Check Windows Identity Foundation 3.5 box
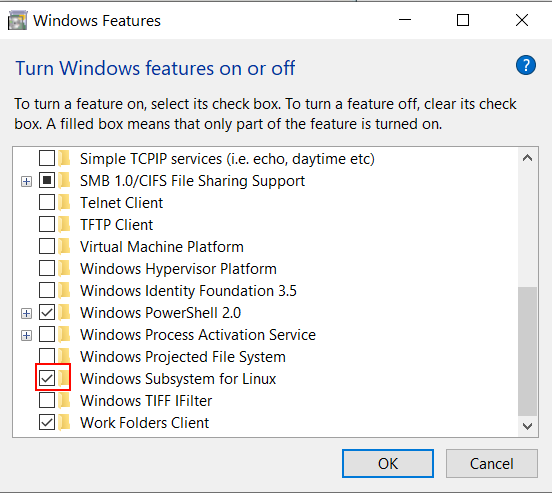The height and width of the screenshot is (493, 552). coord(47,291)
